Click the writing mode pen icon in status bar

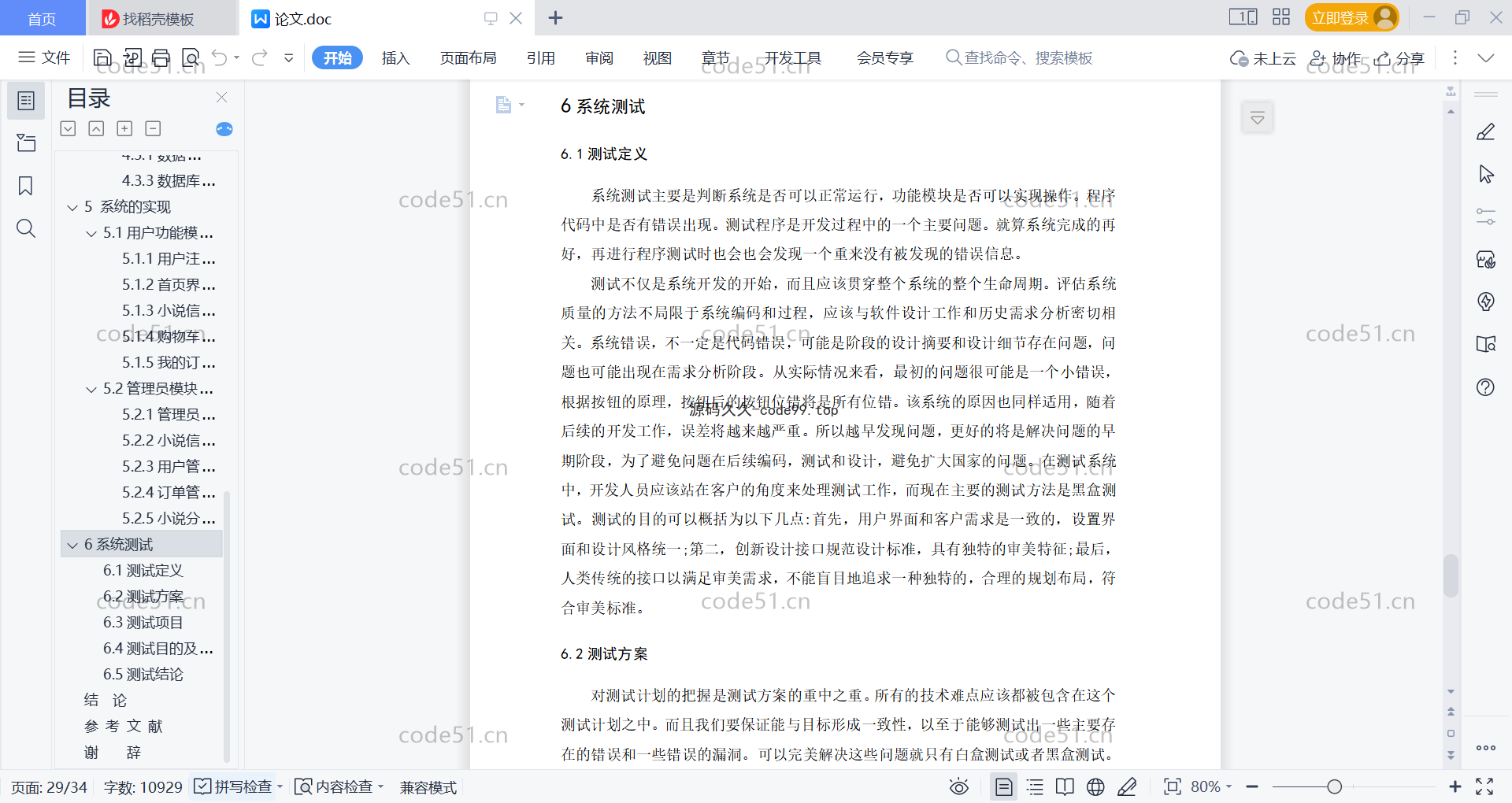(x=1127, y=787)
